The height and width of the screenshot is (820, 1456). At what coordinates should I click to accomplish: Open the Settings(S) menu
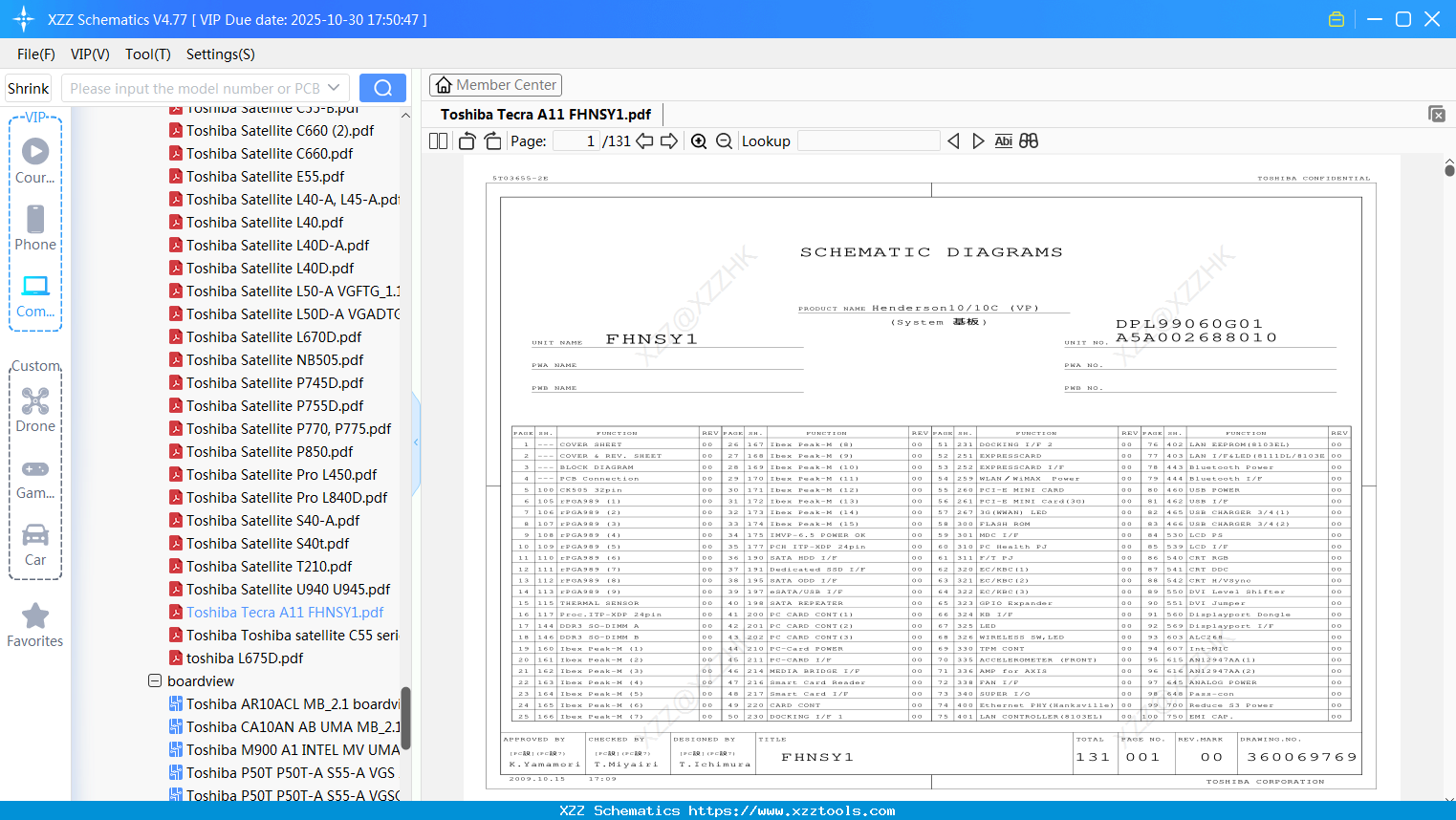pos(221,54)
